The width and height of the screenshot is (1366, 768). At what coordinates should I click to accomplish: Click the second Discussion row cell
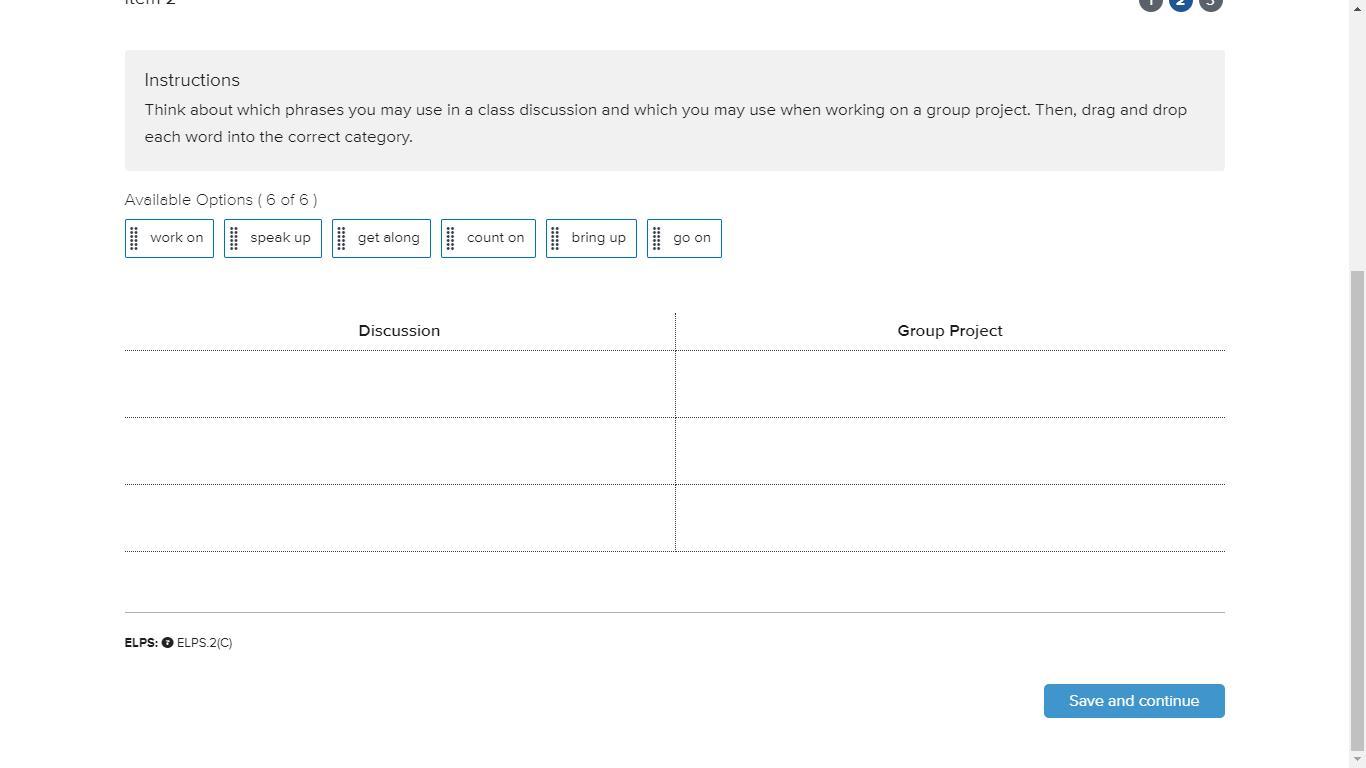pos(399,451)
